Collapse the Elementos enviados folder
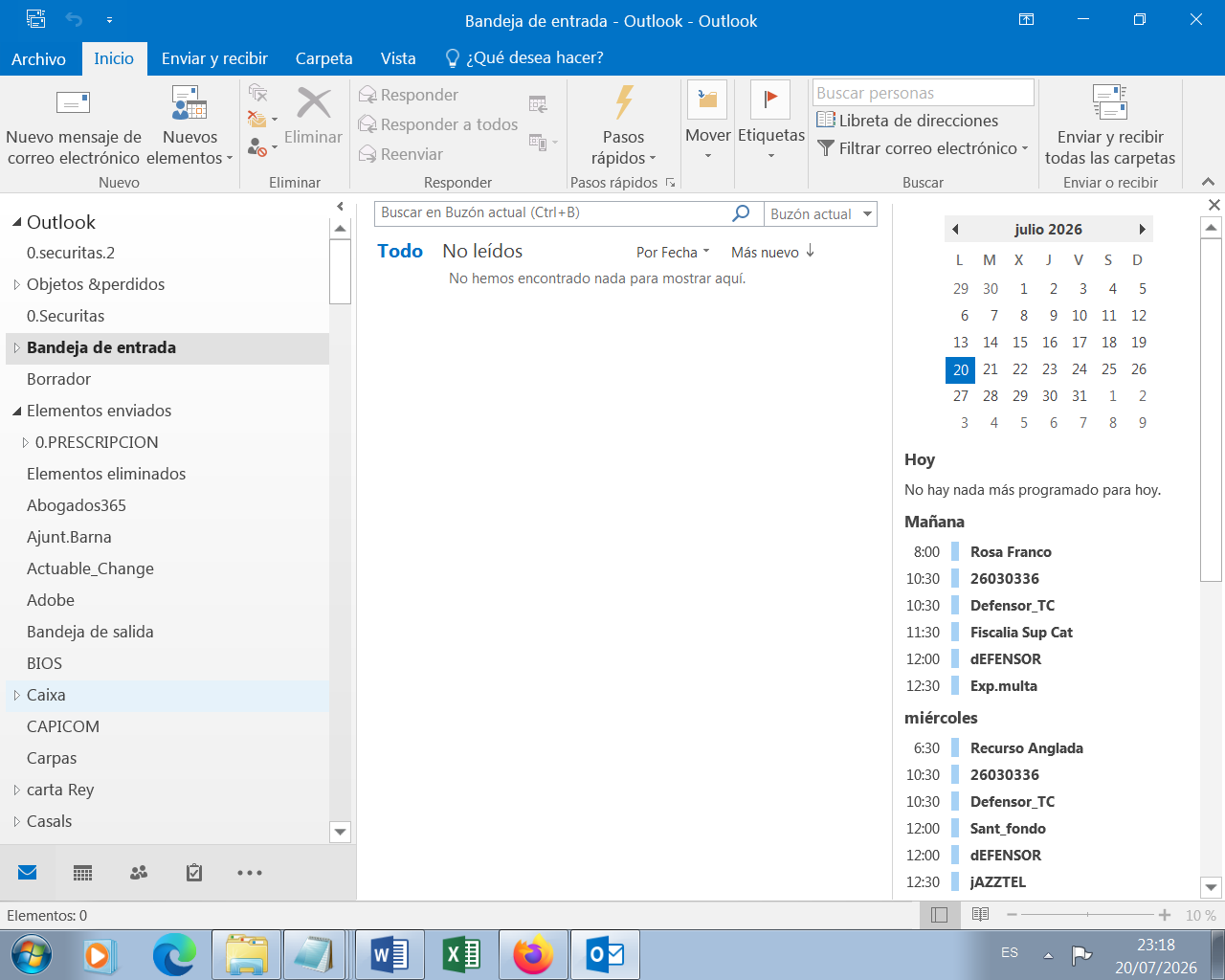The height and width of the screenshot is (980, 1225). (16, 412)
